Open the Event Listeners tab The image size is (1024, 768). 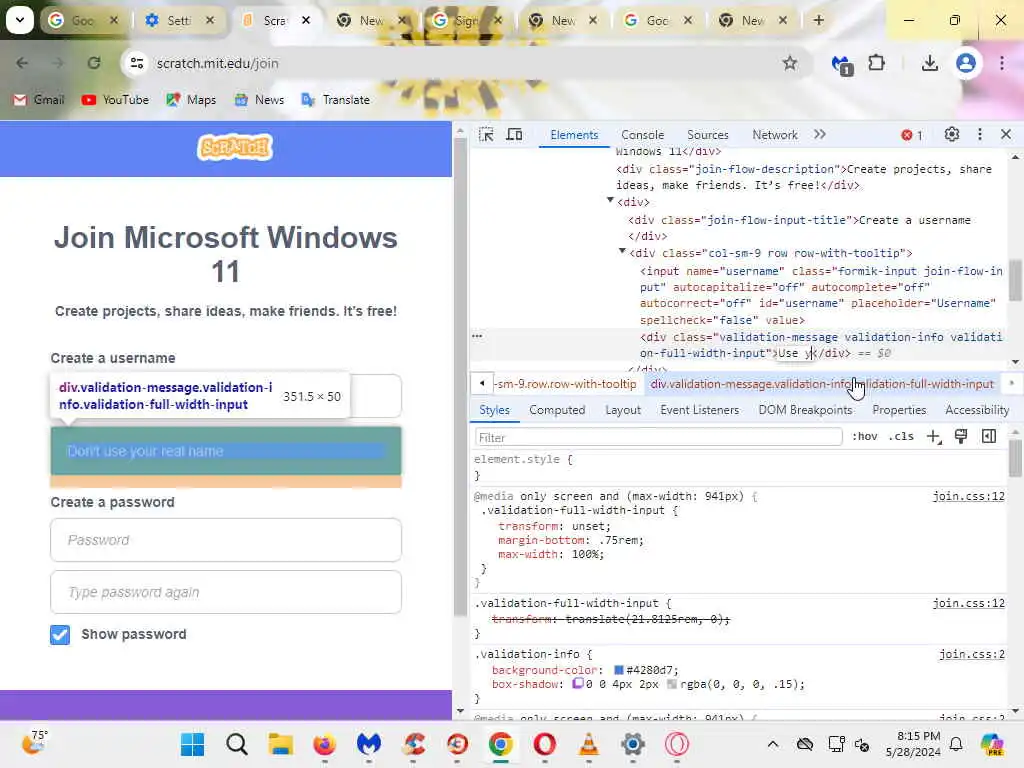pos(699,410)
